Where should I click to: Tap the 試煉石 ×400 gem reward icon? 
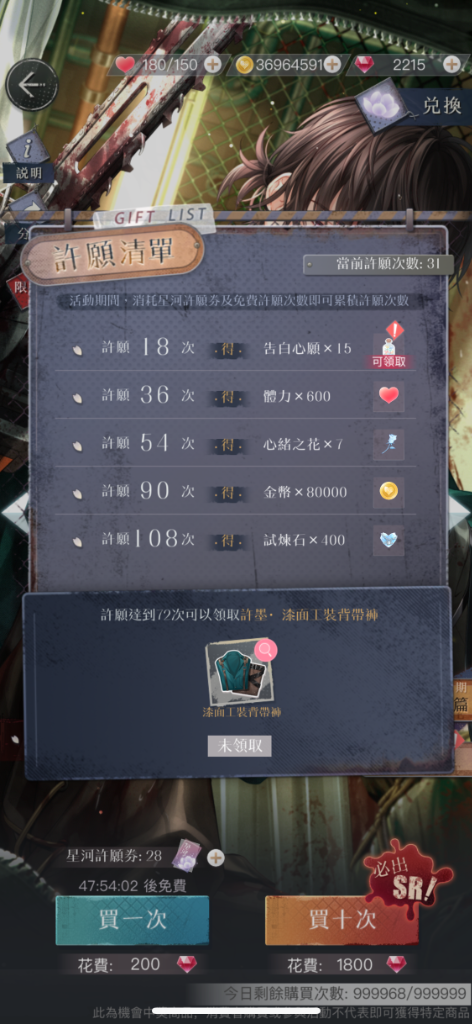[x=388, y=540]
